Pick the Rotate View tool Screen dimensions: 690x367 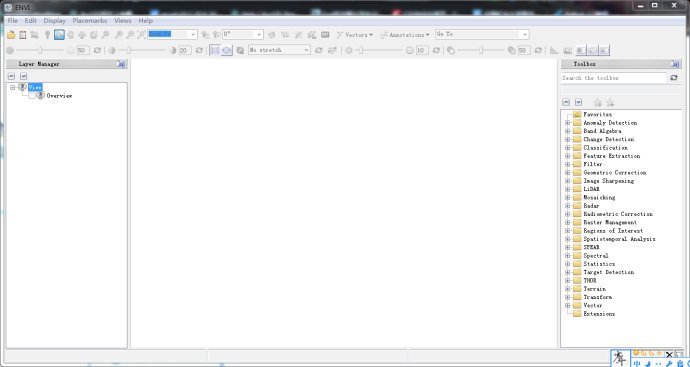pyautogui.click(x=94, y=35)
